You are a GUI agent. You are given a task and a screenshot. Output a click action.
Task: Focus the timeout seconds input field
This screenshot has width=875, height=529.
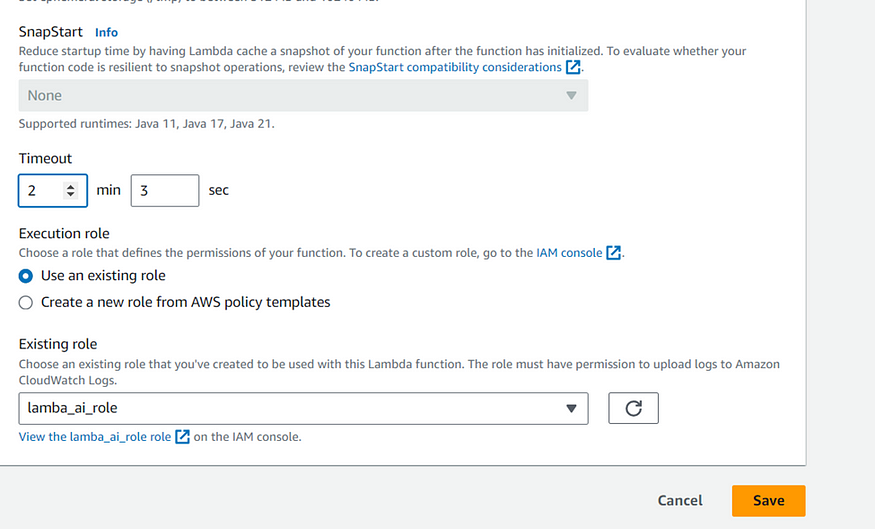[165, 190]
